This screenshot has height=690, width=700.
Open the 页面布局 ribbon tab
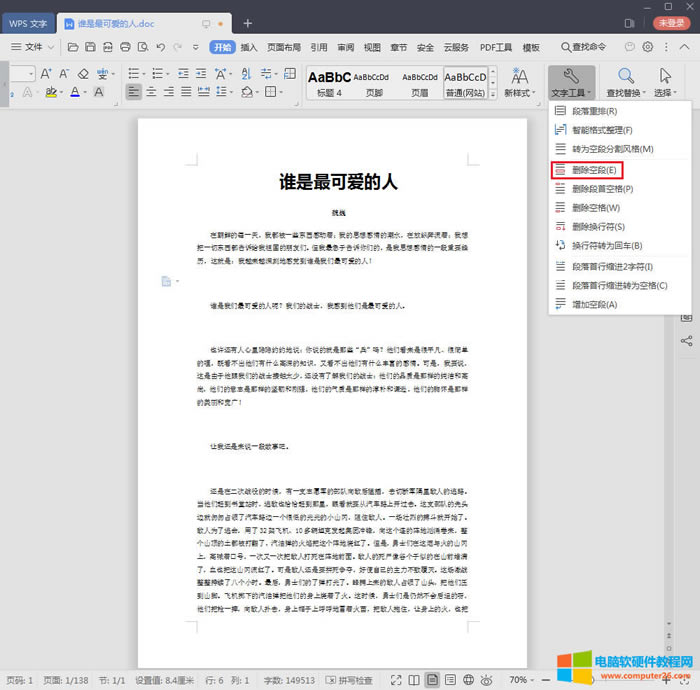284,47
